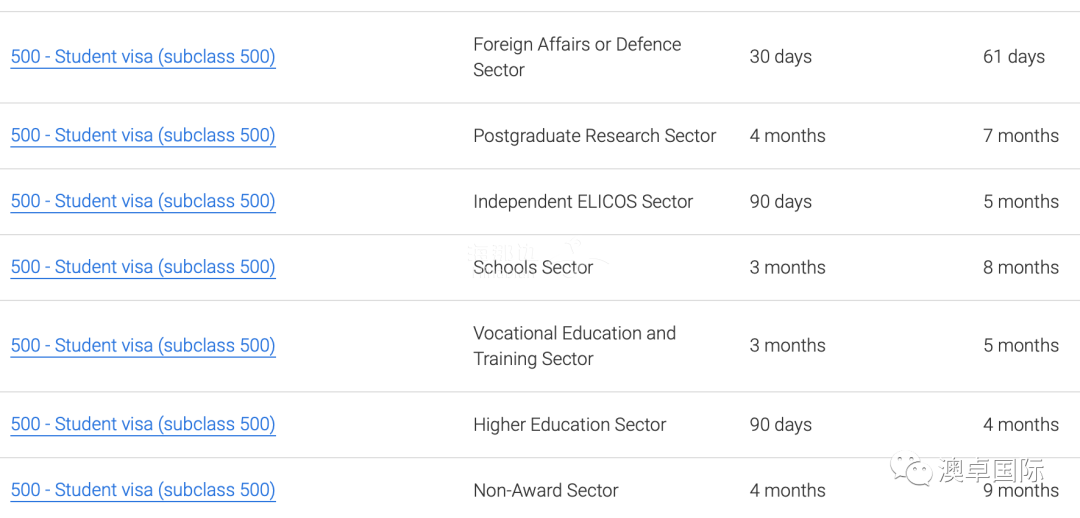Select the 8 months value

point(1021,267)
